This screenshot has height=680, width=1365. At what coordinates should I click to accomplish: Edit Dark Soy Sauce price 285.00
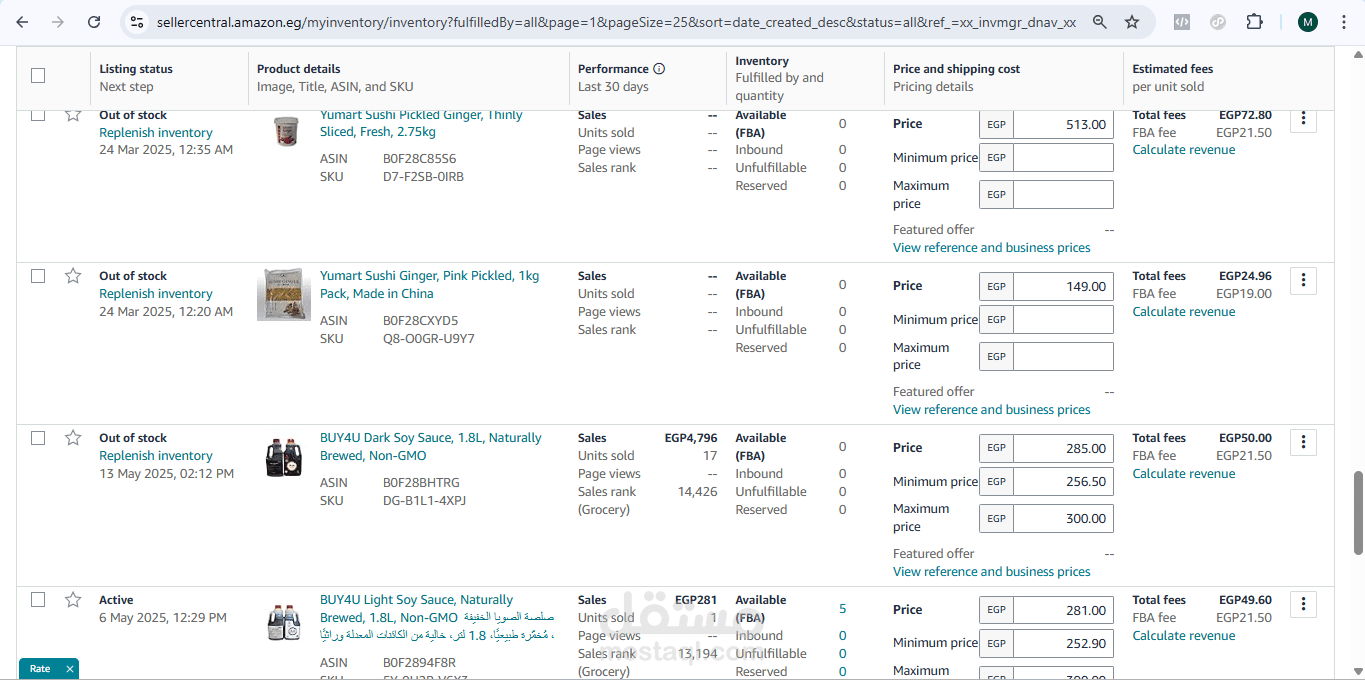pos(1063,448)
